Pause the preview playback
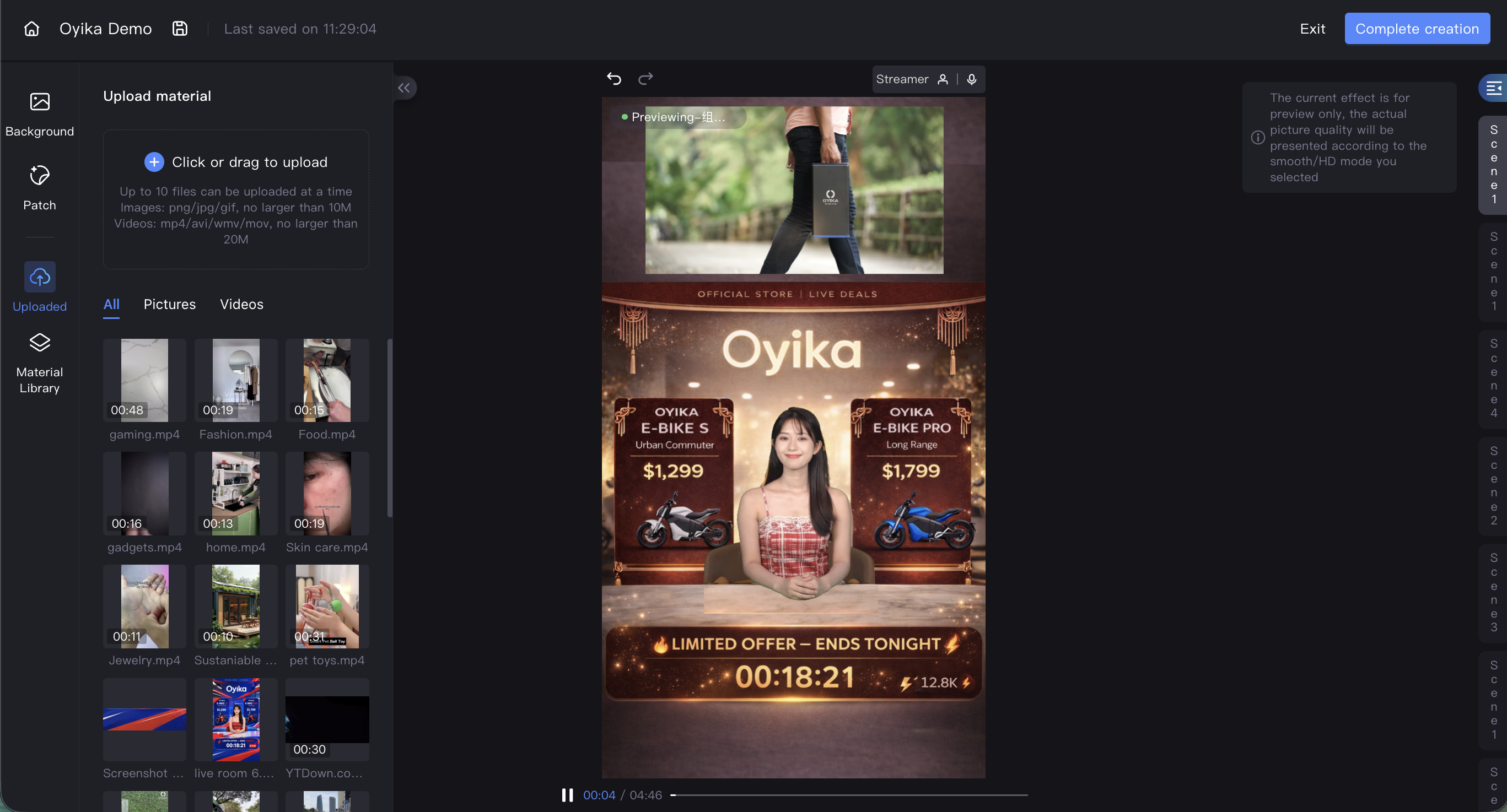This screenshot has width=1507, height=812. [x=567, y=795]
